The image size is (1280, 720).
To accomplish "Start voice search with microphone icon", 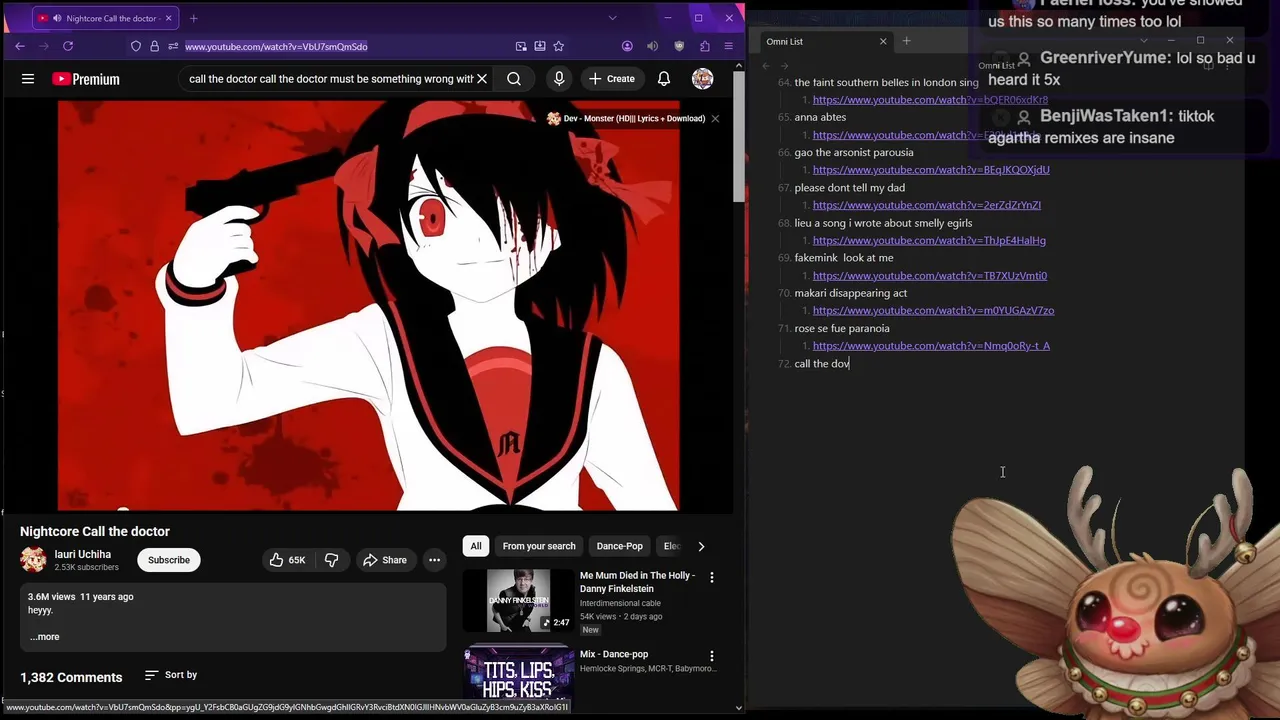I will (x=559, y=79).
